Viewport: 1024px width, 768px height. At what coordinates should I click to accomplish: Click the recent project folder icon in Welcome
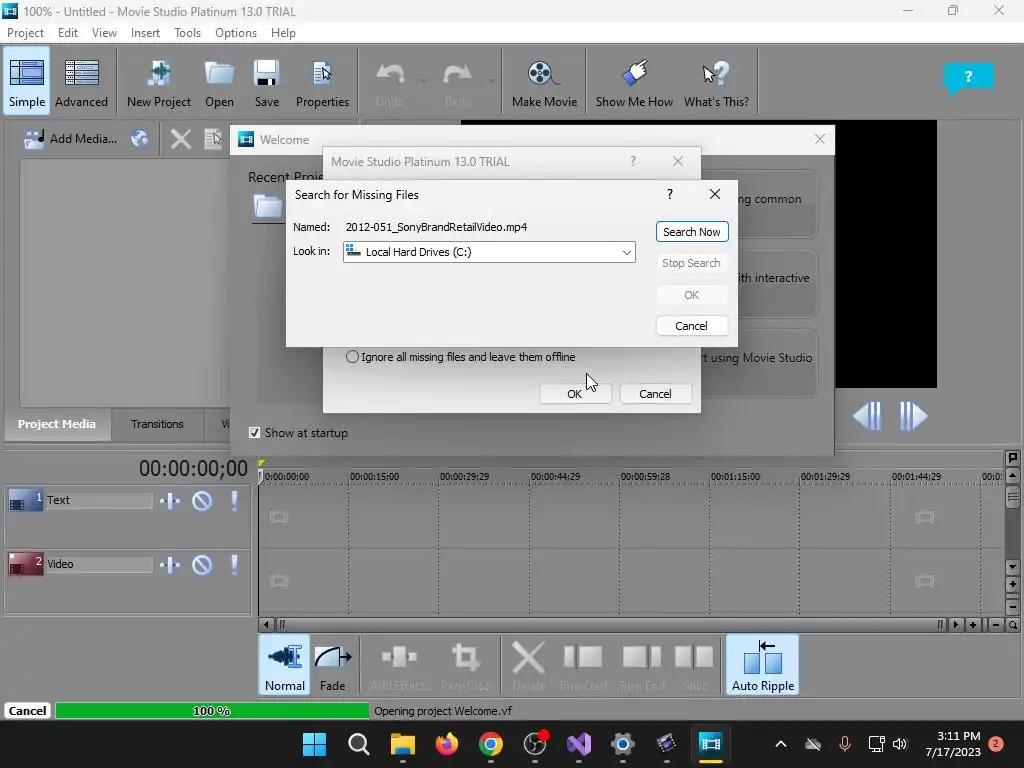coord(268,206)
